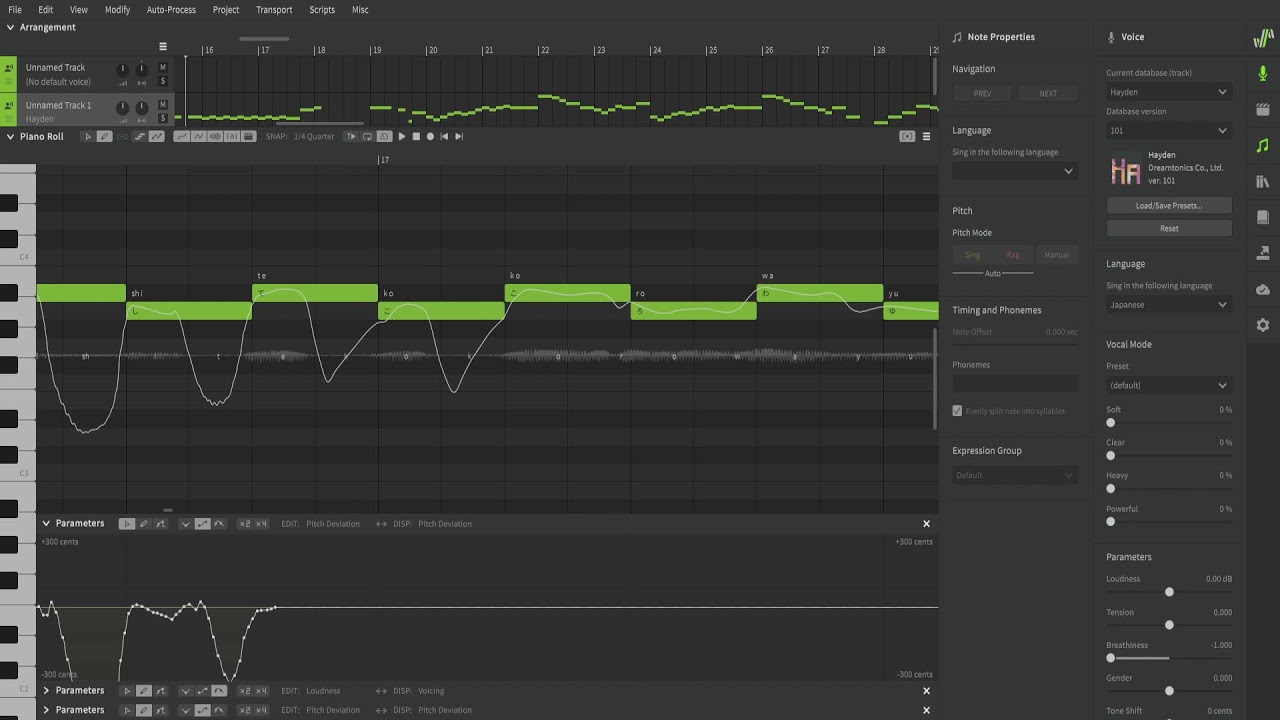Open the Library books icon in the sidebar
1280x720 pixels.
(1263, 181)
